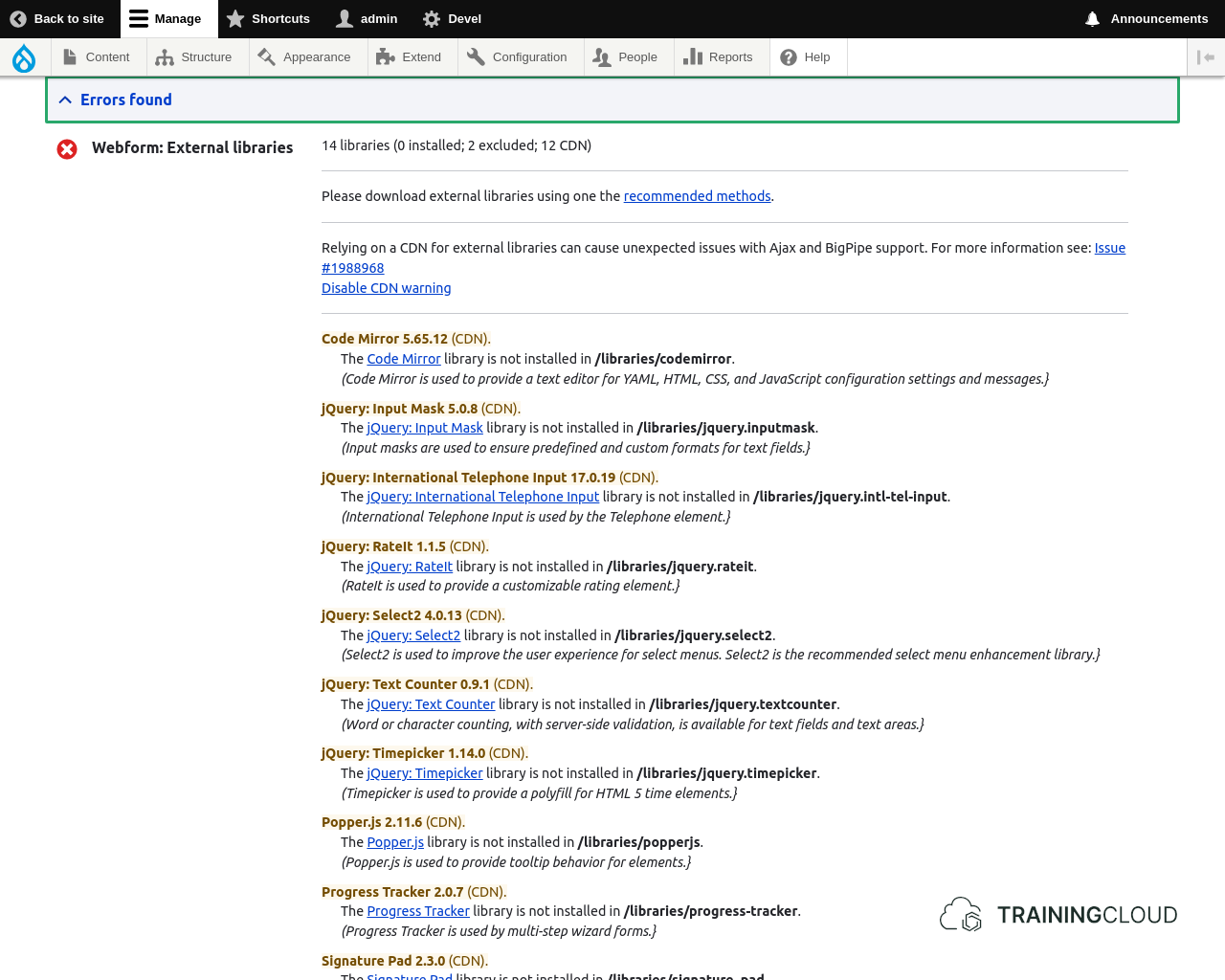
Task: Click Signature Pad 2.3.0 heading
Action: 384,961
